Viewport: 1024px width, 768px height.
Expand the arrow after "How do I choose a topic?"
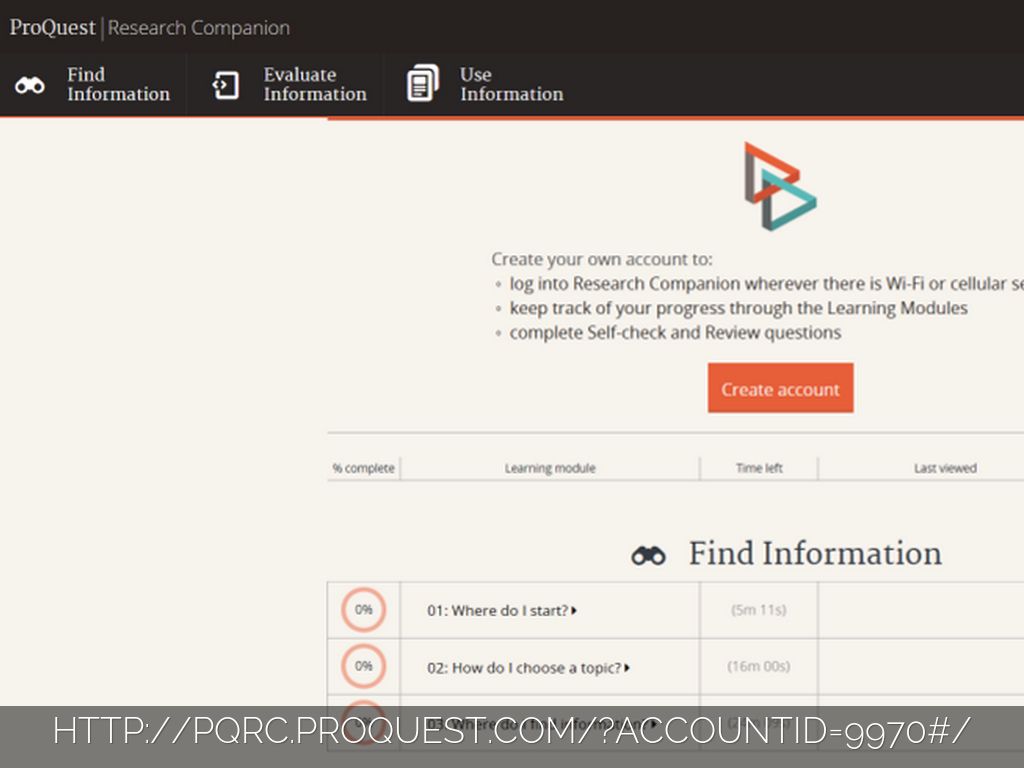(627, 668)
